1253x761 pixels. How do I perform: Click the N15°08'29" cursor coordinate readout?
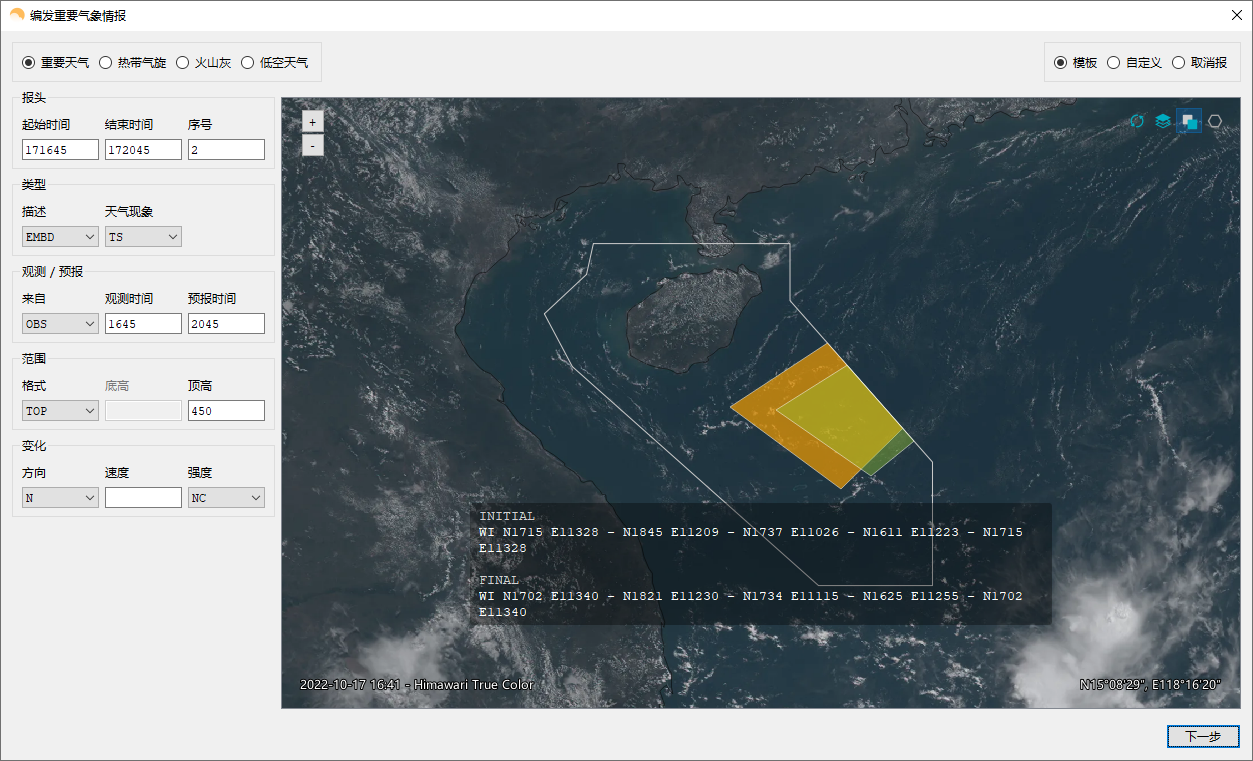1150,685
